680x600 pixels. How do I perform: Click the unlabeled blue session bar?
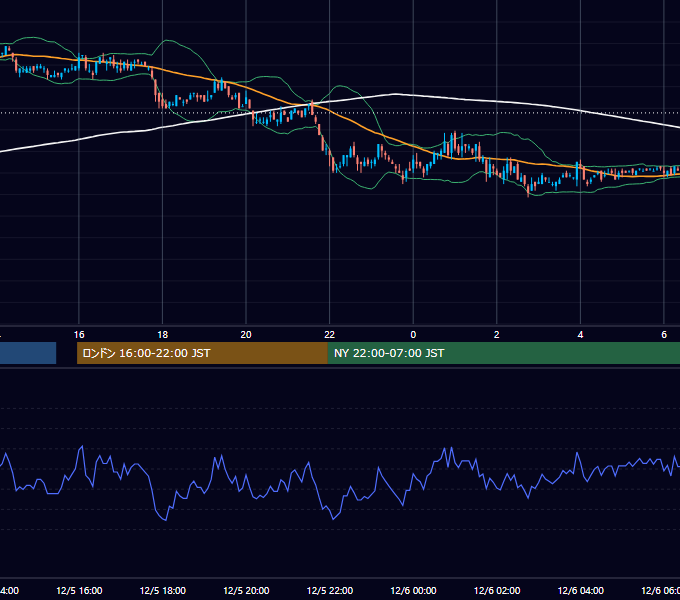tap(28, 353)
